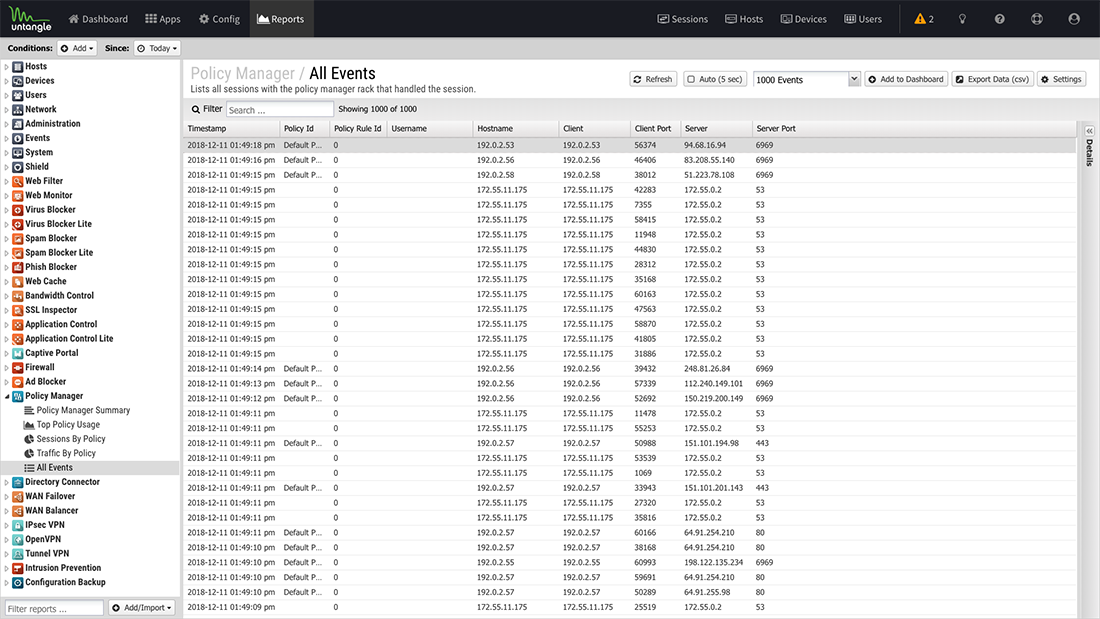
Task: Select the All Events tree item
Action: click(90, 468)
